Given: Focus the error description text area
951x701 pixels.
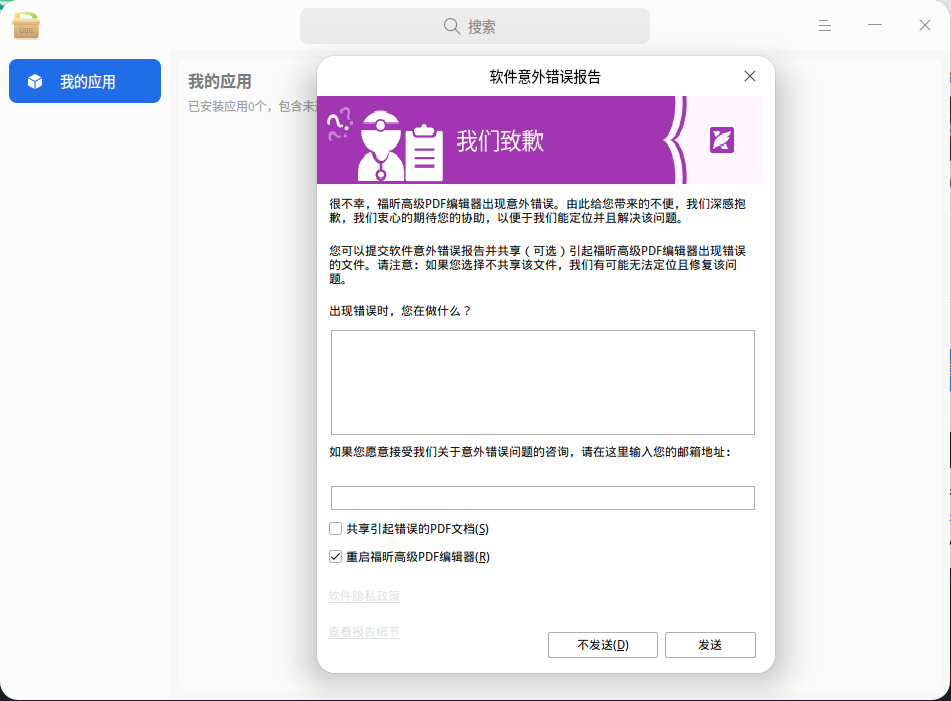Looking at the screenshot, I should (543, 383).
